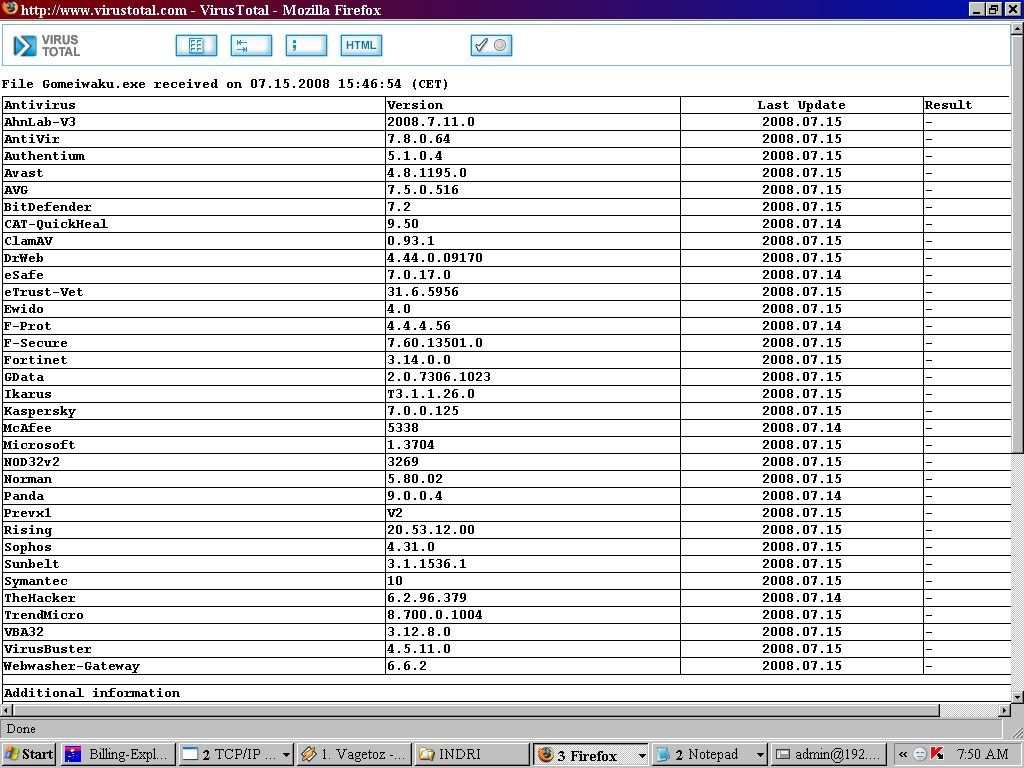Click the eTrust-Vet entry
This screenshot has height=768, width=1024.
point(43,292)
